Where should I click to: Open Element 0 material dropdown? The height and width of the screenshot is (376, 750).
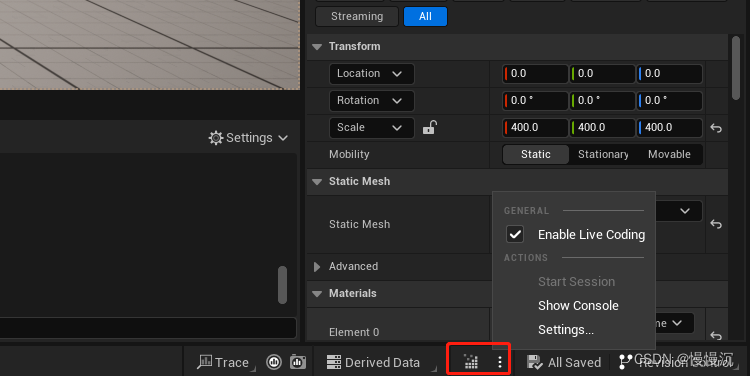coord(676,323)
